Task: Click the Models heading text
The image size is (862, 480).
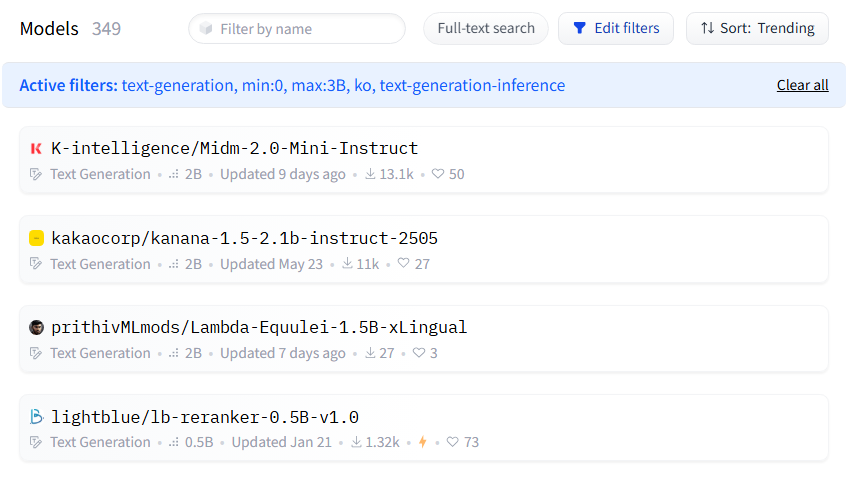Action: [49, 29]
